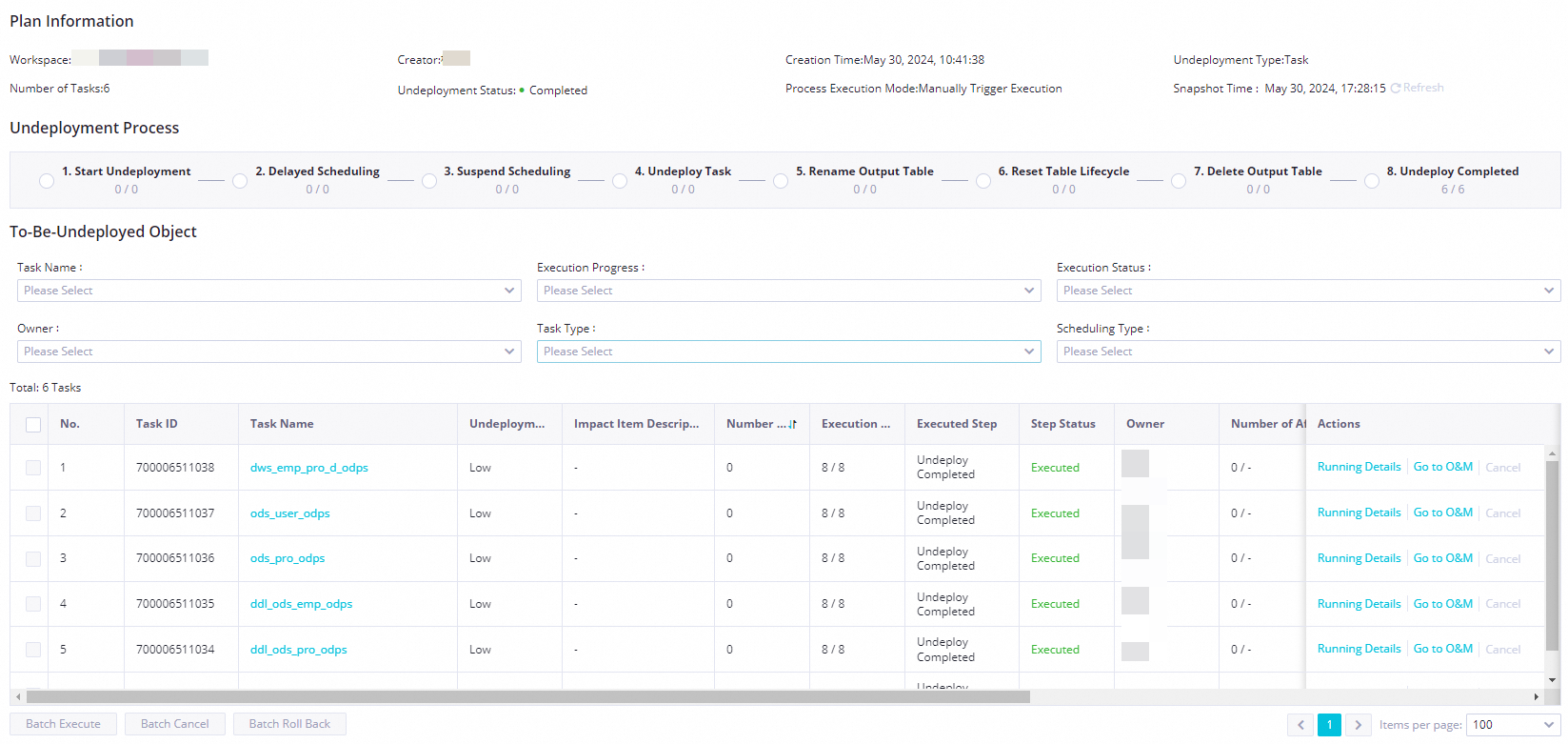Go to O&M for task 700006511038

click(x=1443, y=467)
